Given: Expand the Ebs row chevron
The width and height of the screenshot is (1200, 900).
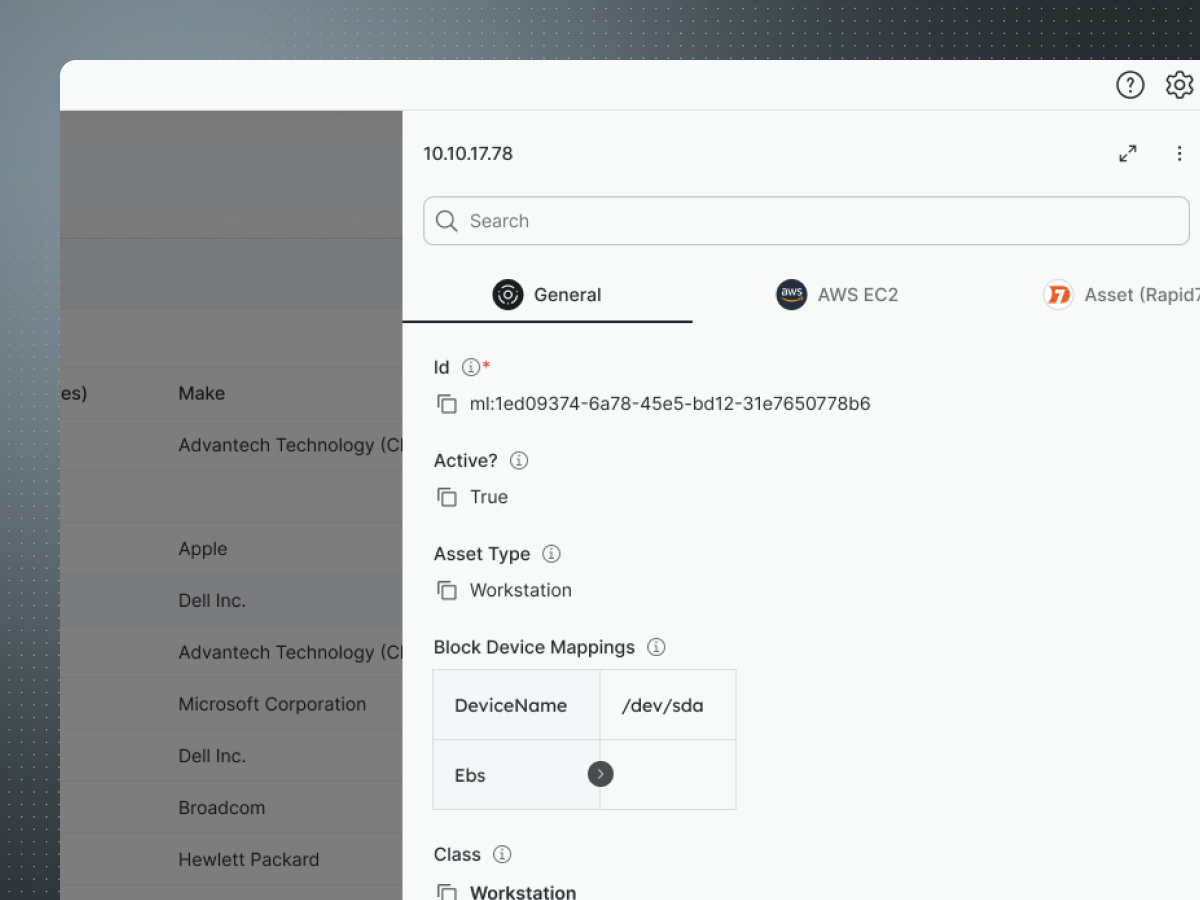Looking at the screenshot, I should 600,774.
